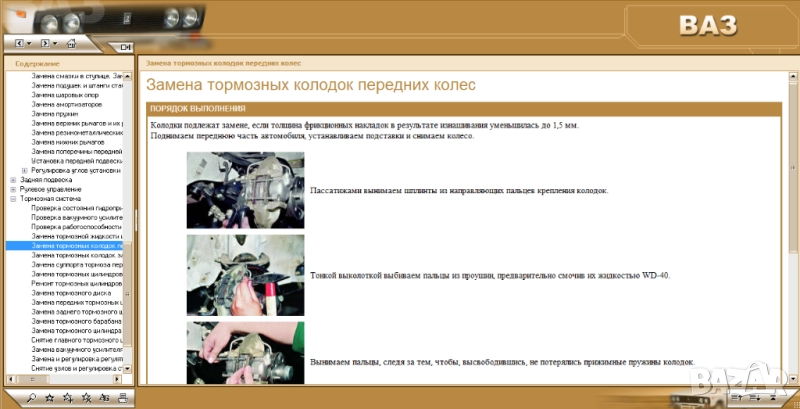Open search with the magnifier icon
The image size is (800, 409).
tap(32, 397)
